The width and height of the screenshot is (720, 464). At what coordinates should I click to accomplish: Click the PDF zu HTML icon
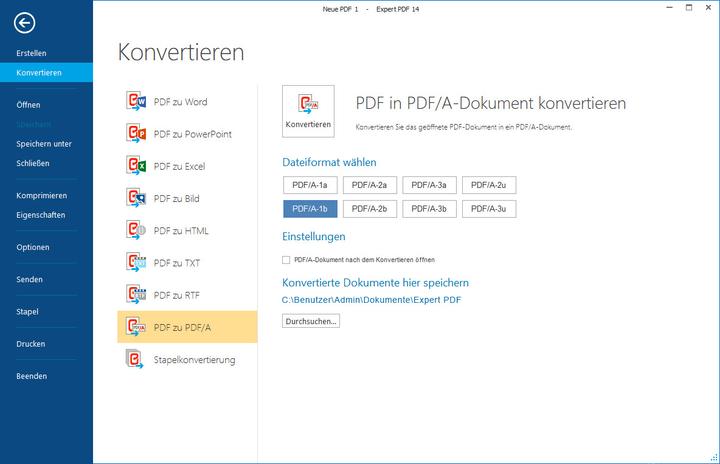[136, 230]
